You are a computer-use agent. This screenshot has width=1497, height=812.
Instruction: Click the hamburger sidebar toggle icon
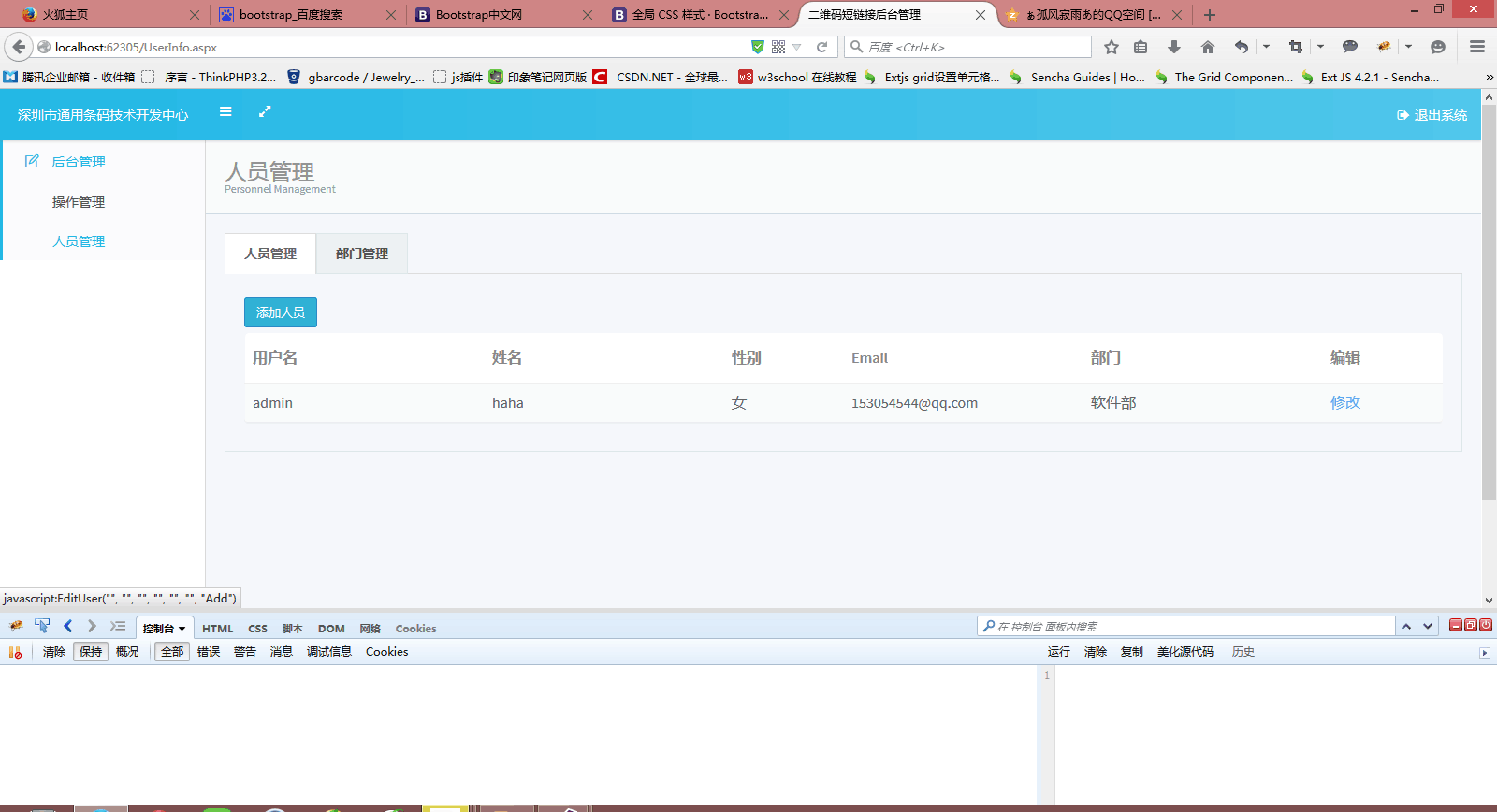pos(225,111)
